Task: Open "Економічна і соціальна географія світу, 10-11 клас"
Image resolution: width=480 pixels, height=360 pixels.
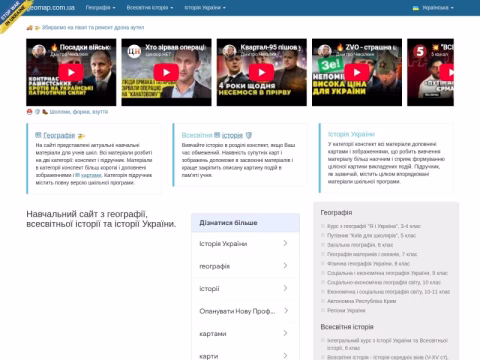Action: pos(388,291)
